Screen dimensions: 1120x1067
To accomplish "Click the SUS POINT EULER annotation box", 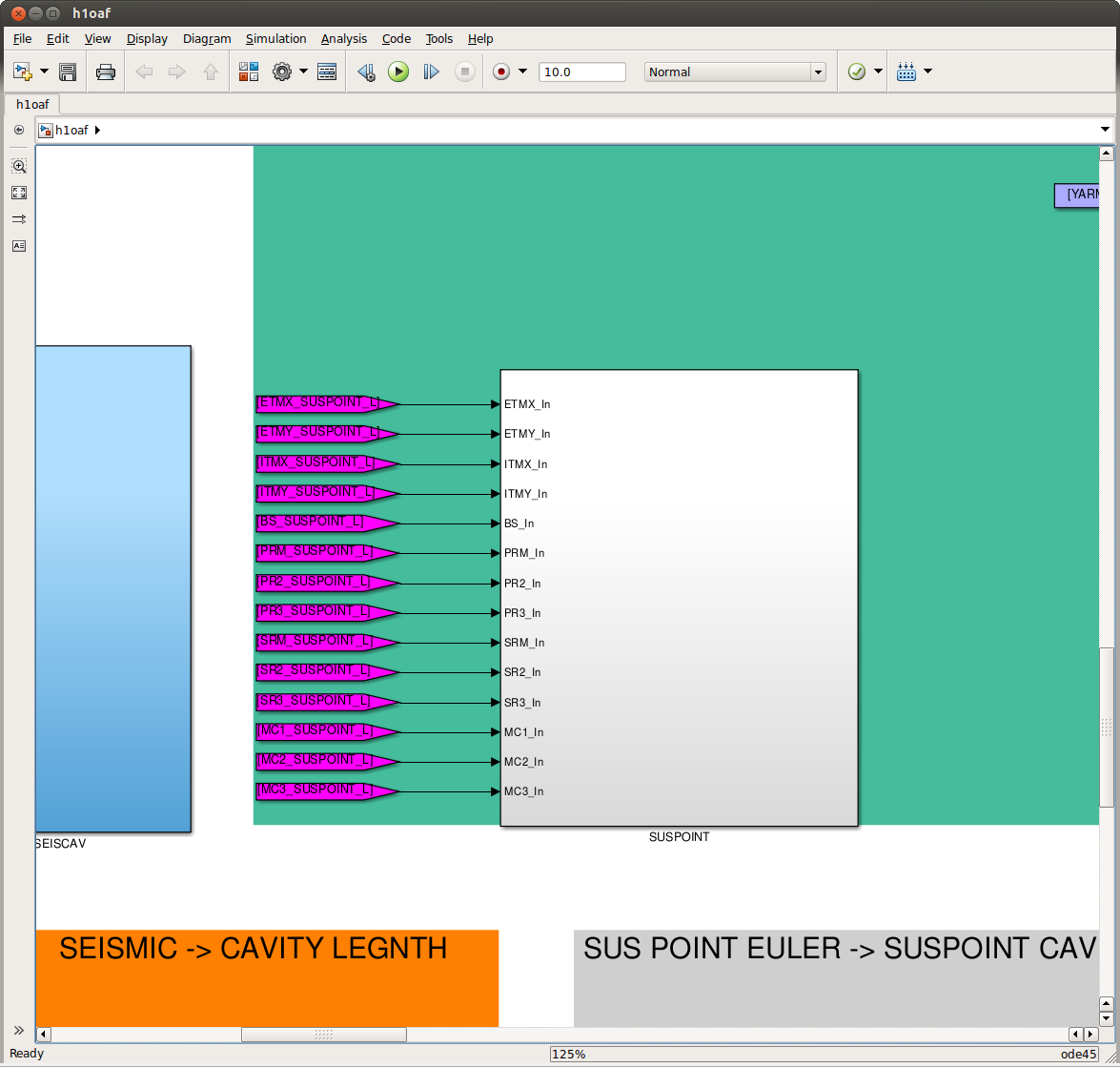I will click(837, 978).
